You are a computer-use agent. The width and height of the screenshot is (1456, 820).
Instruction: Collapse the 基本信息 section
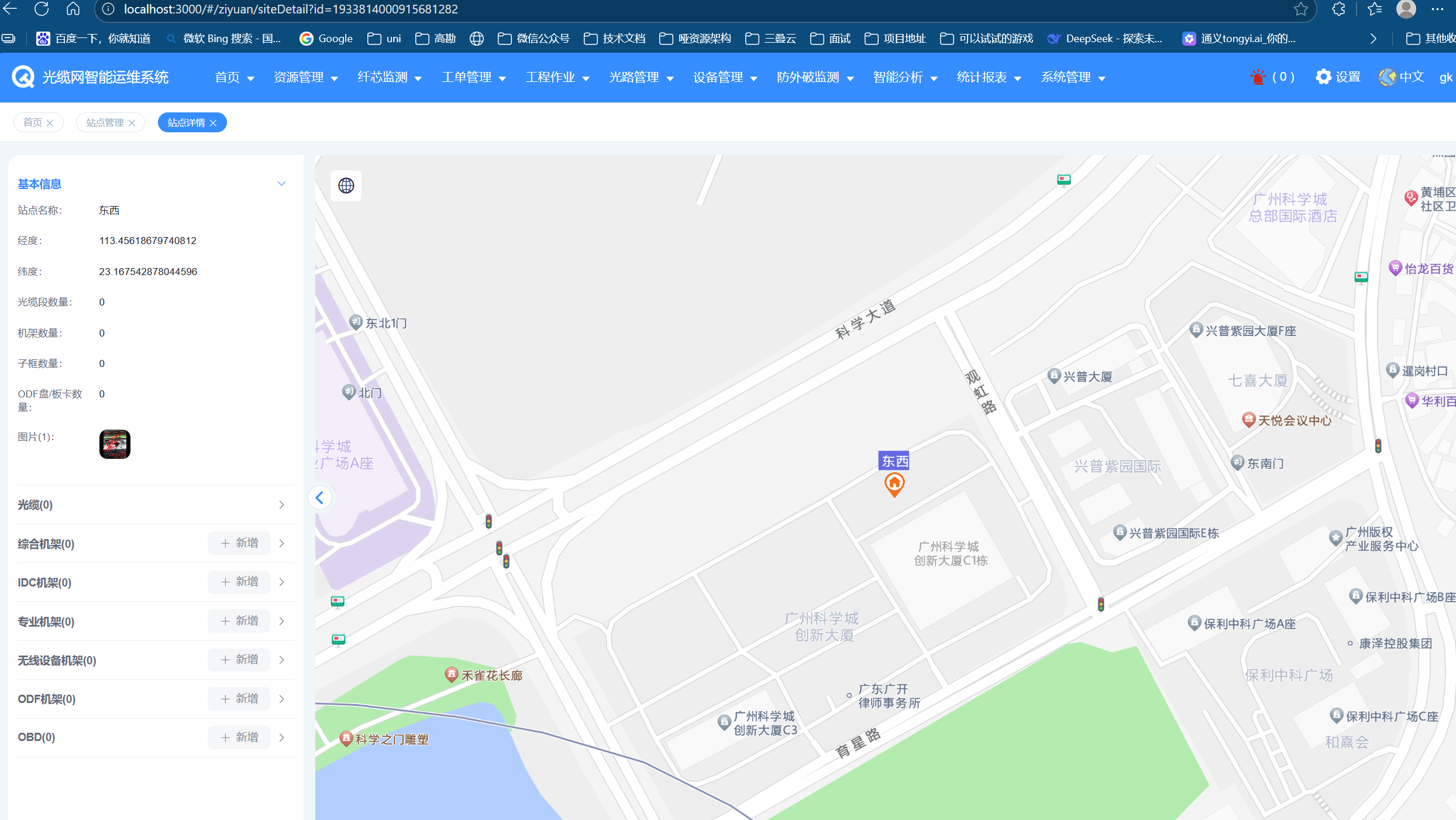click(281, 184)
